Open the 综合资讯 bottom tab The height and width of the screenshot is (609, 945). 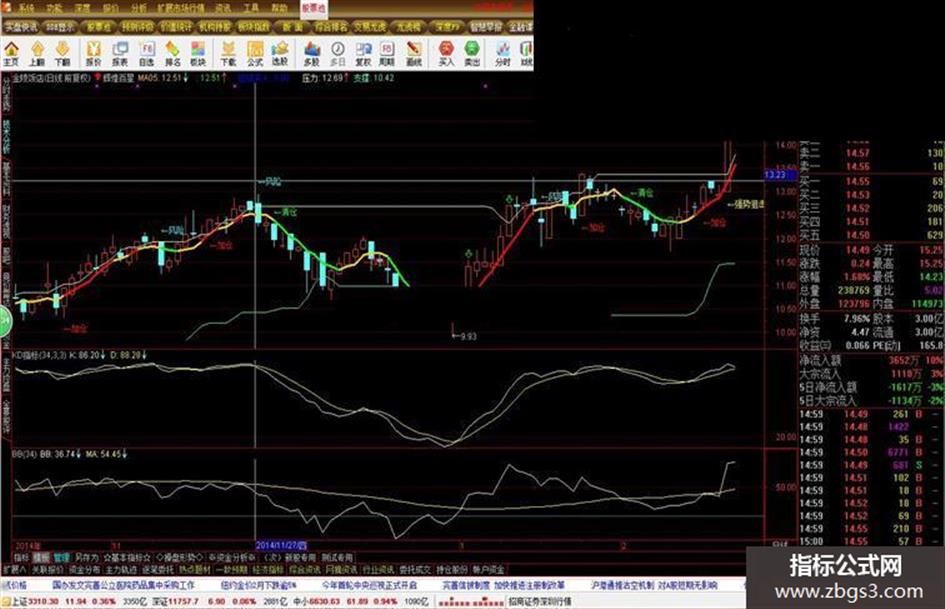tap(304, 569)
